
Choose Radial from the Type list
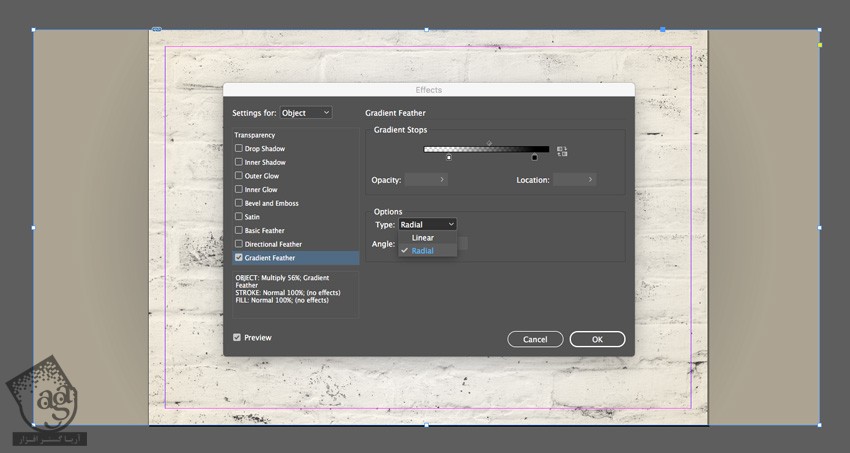[x=423, y=251]
